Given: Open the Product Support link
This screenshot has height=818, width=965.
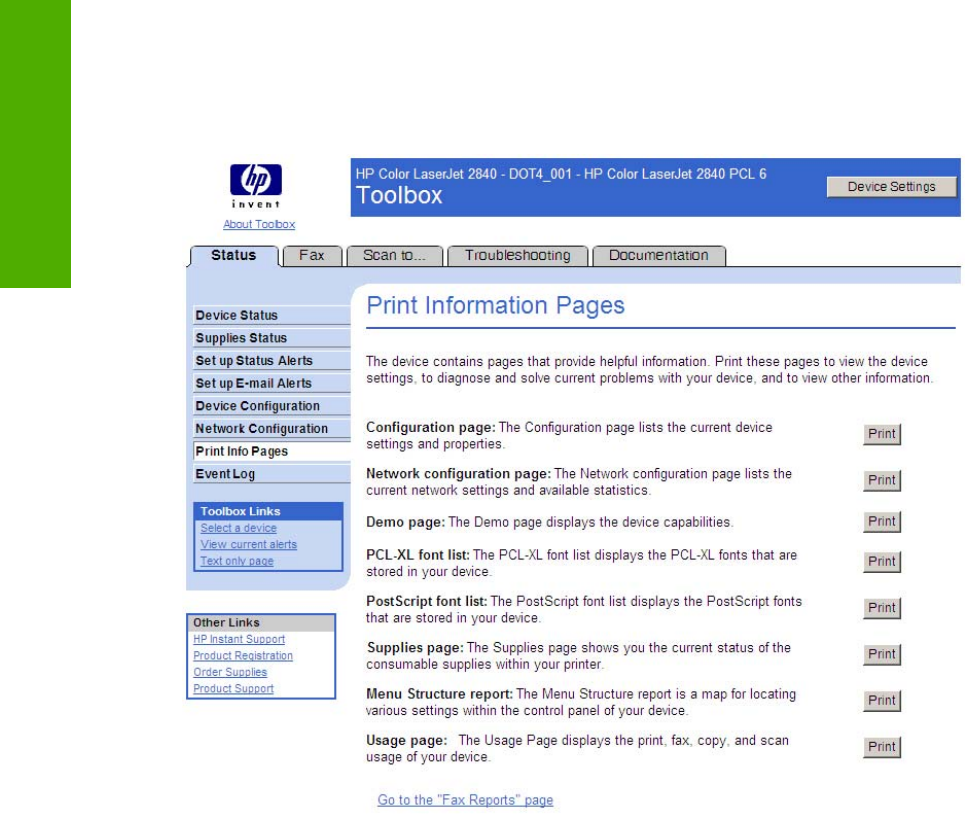Looking at the screenshot, I should 233,689.
